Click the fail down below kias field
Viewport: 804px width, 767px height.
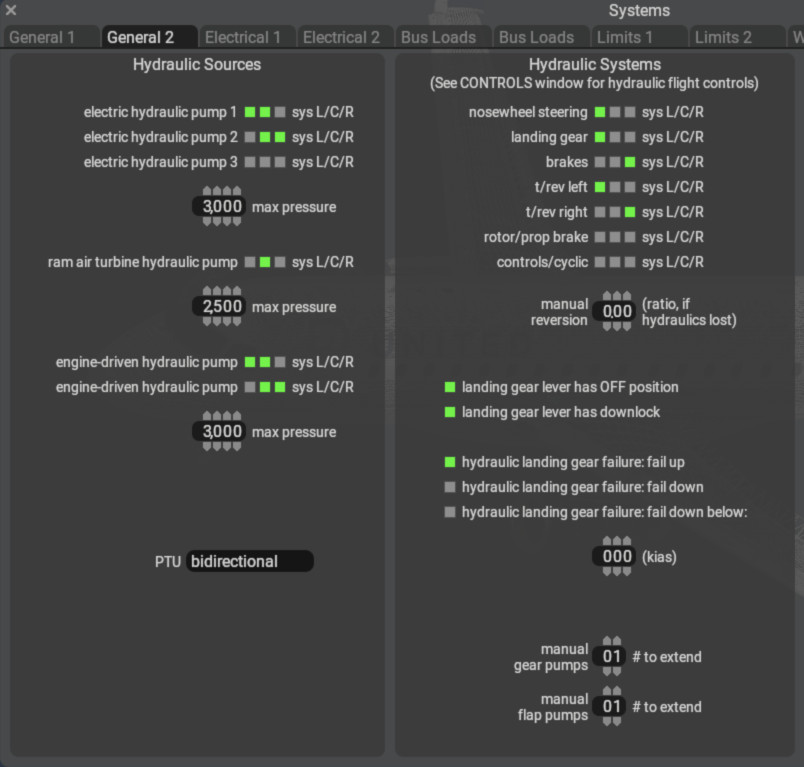617,557
